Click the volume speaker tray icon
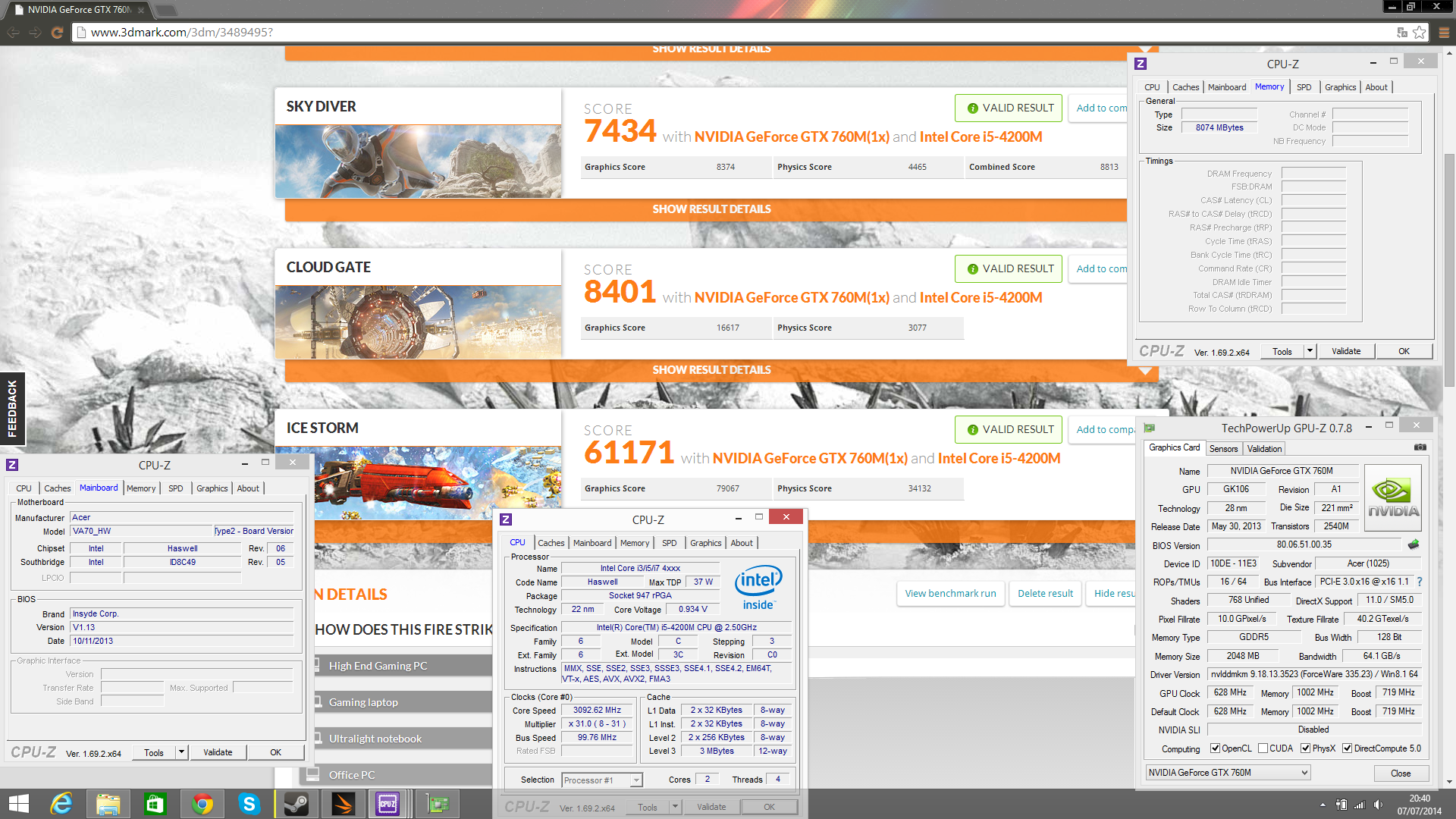 point(1378,805)
